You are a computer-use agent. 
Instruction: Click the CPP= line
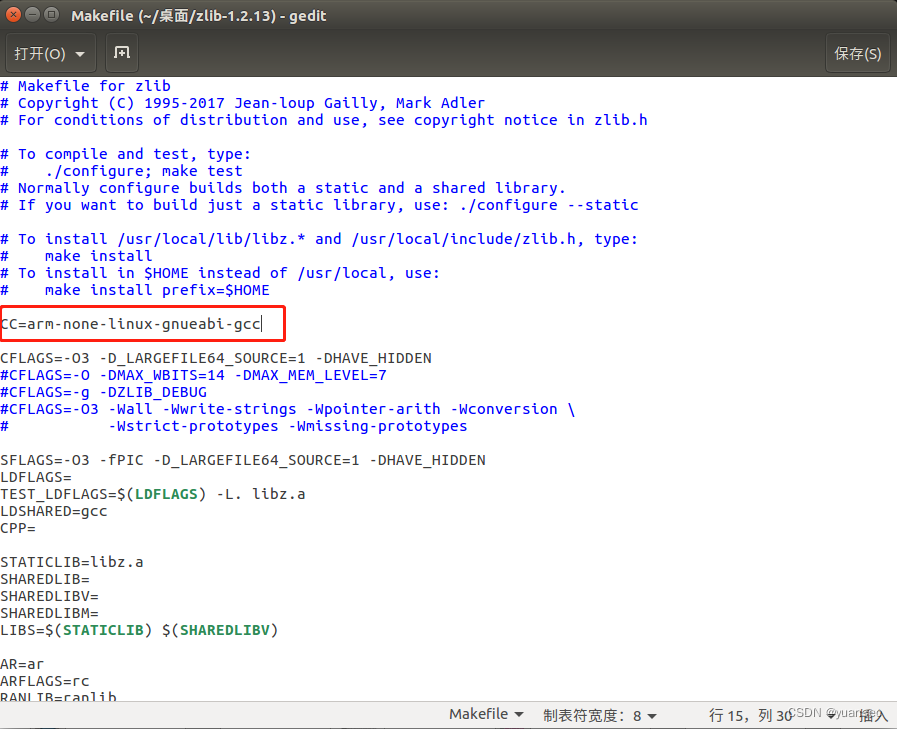pyautogui.click(x=18, y=528)
